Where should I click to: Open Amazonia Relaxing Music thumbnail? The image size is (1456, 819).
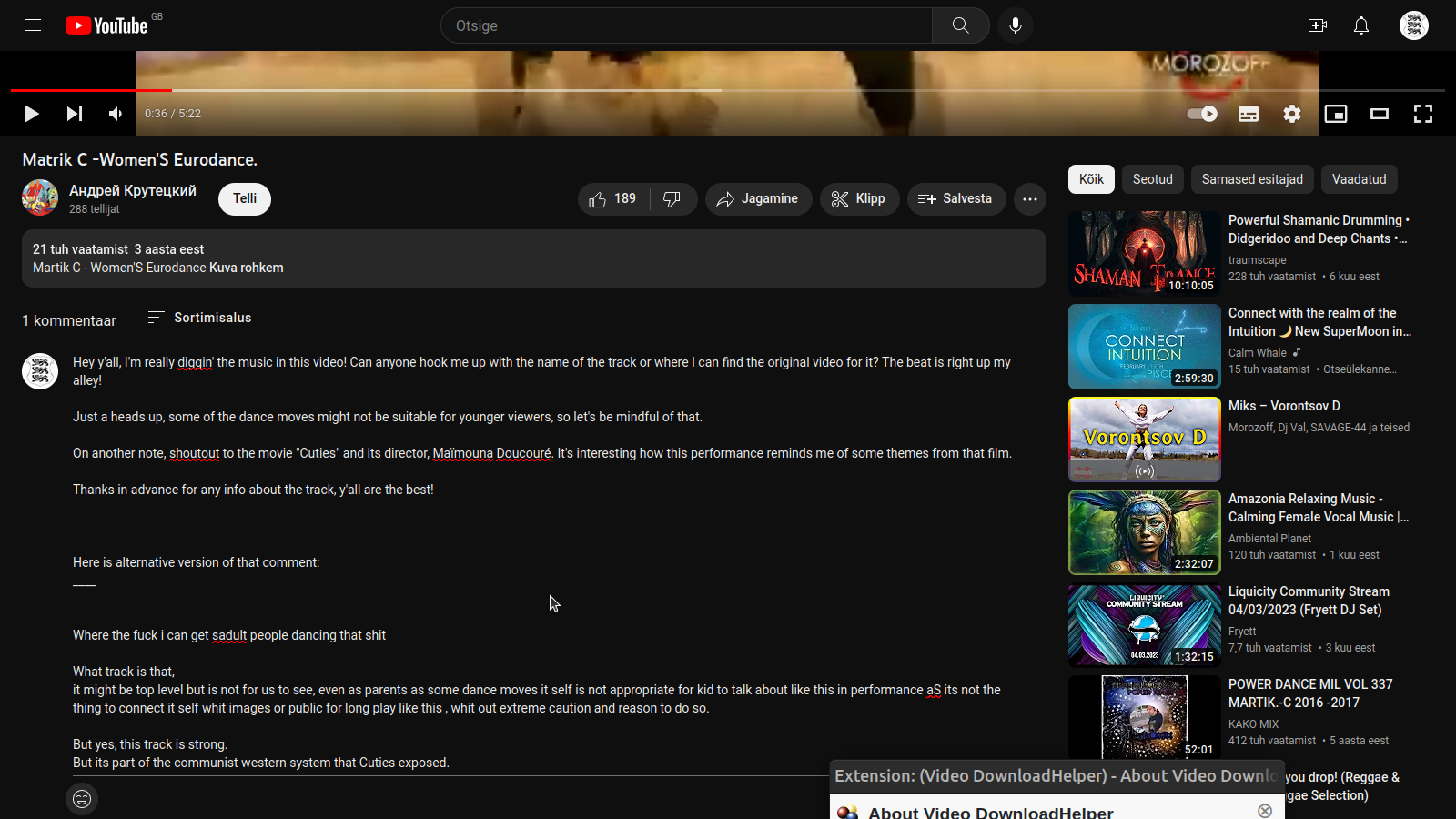pos(1145,532)
